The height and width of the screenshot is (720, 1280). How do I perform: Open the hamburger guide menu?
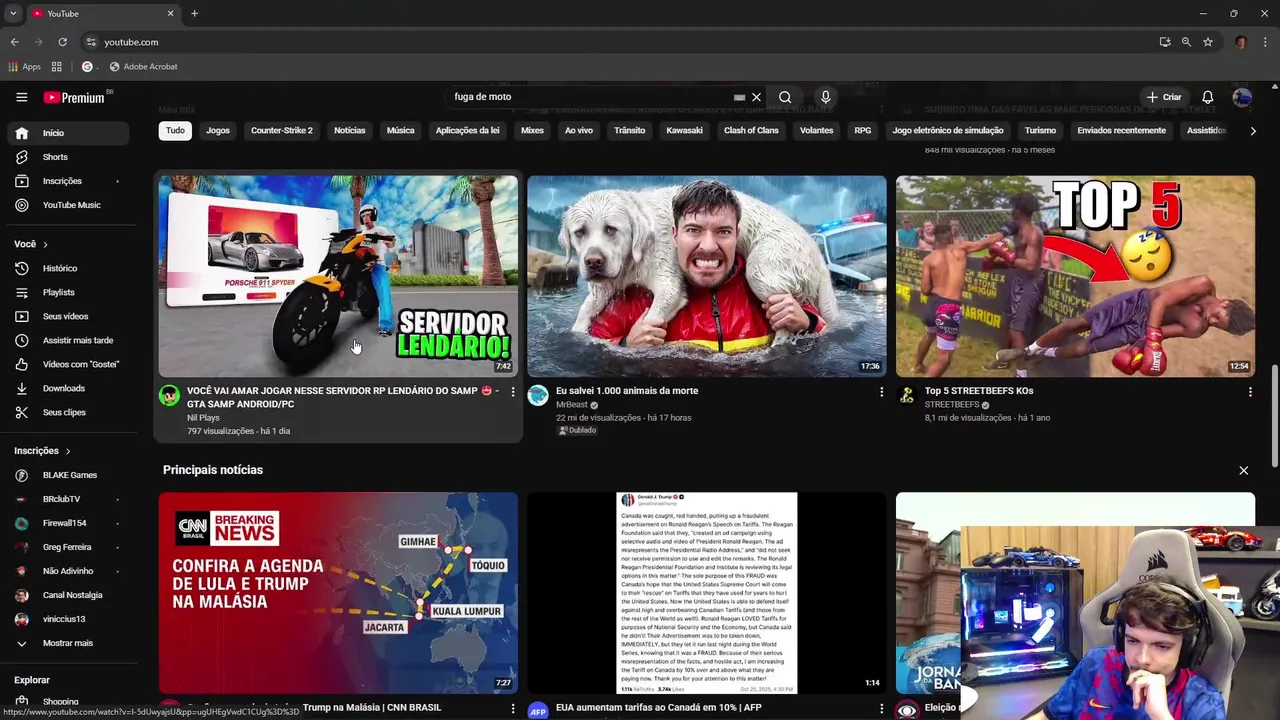point(21,97)
